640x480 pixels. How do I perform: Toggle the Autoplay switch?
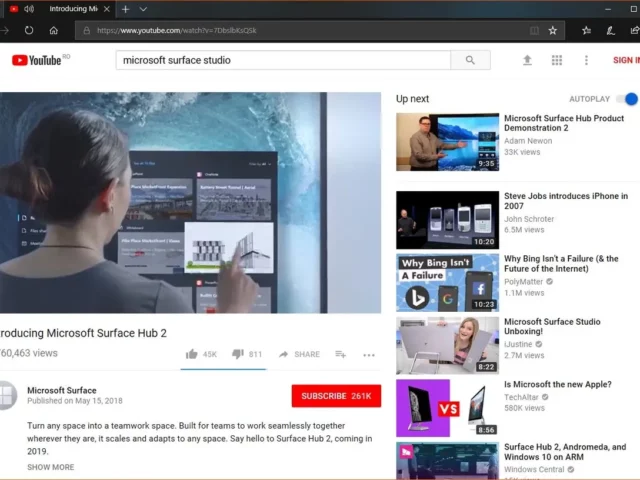pos(628,99)
